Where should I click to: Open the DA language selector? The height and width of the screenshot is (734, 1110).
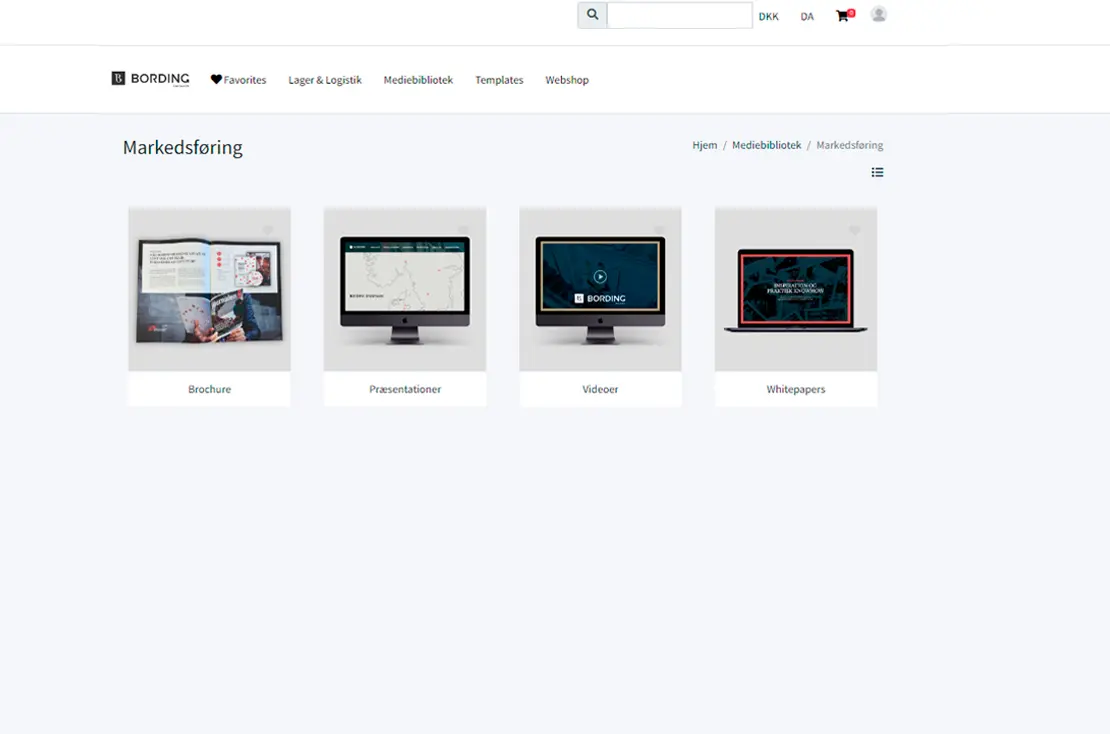point(807,16)
